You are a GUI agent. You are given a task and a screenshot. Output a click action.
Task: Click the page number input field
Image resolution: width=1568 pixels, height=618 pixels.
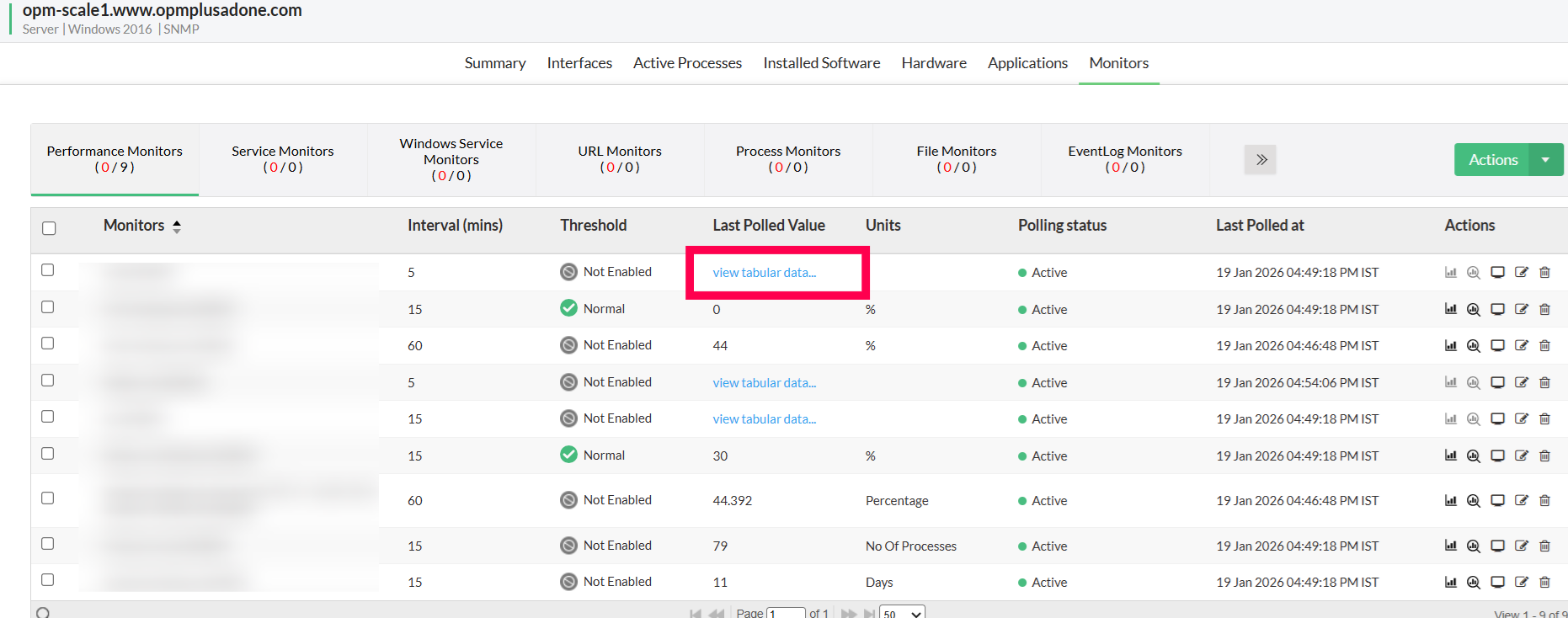[x=787, y=613]
